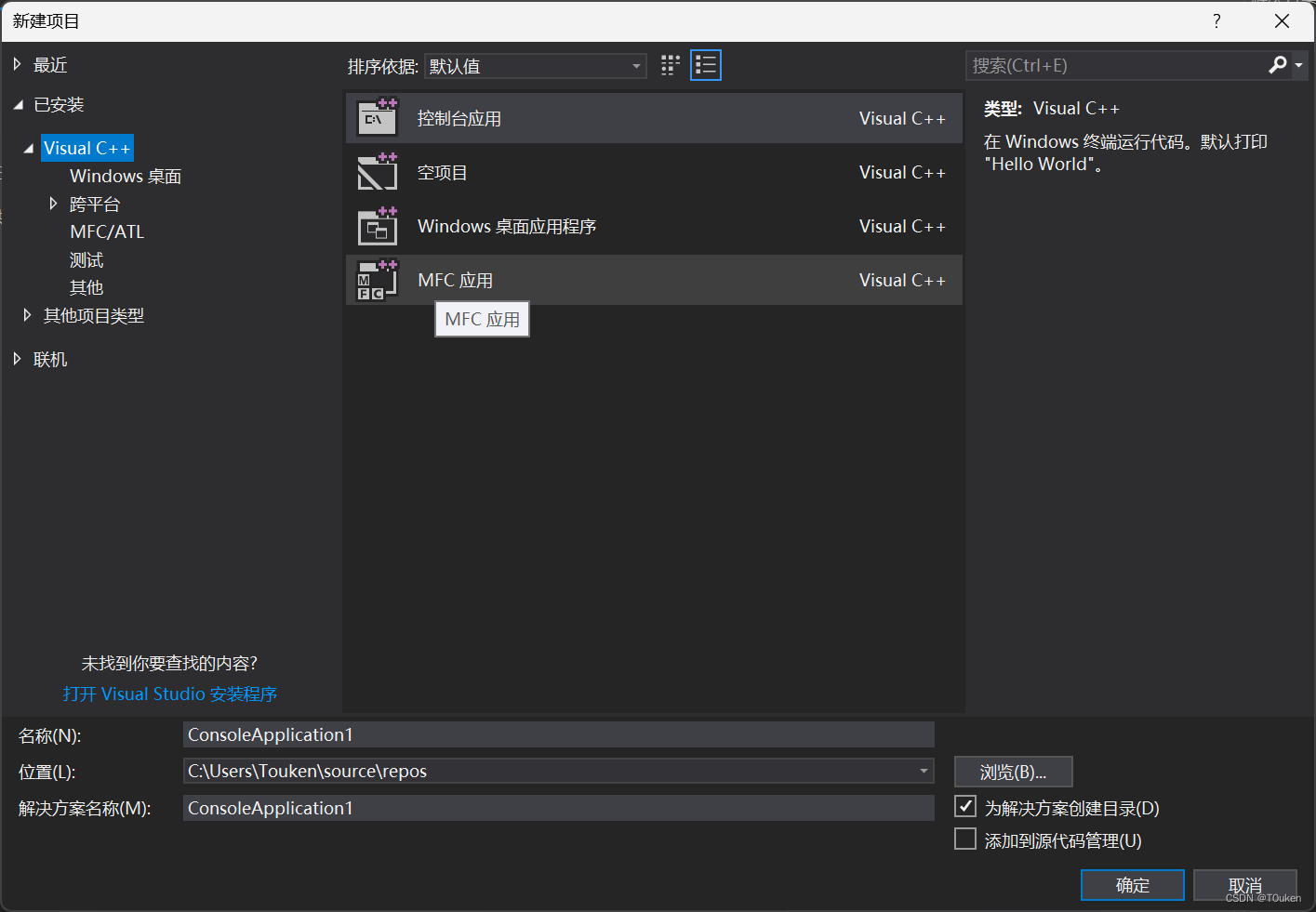This screenshot has height=912, width=1316.
Task: Click the empty project (空项目) template icon
Action: (x=378, y=171)
